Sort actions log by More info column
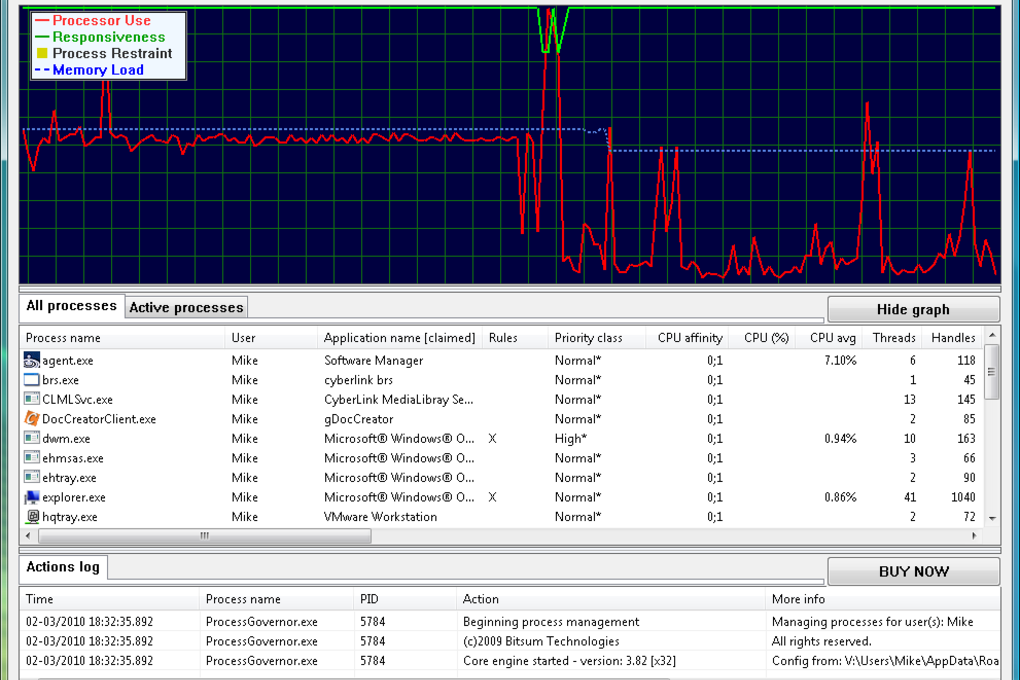Screen dimensions: 1020x680 883,599
